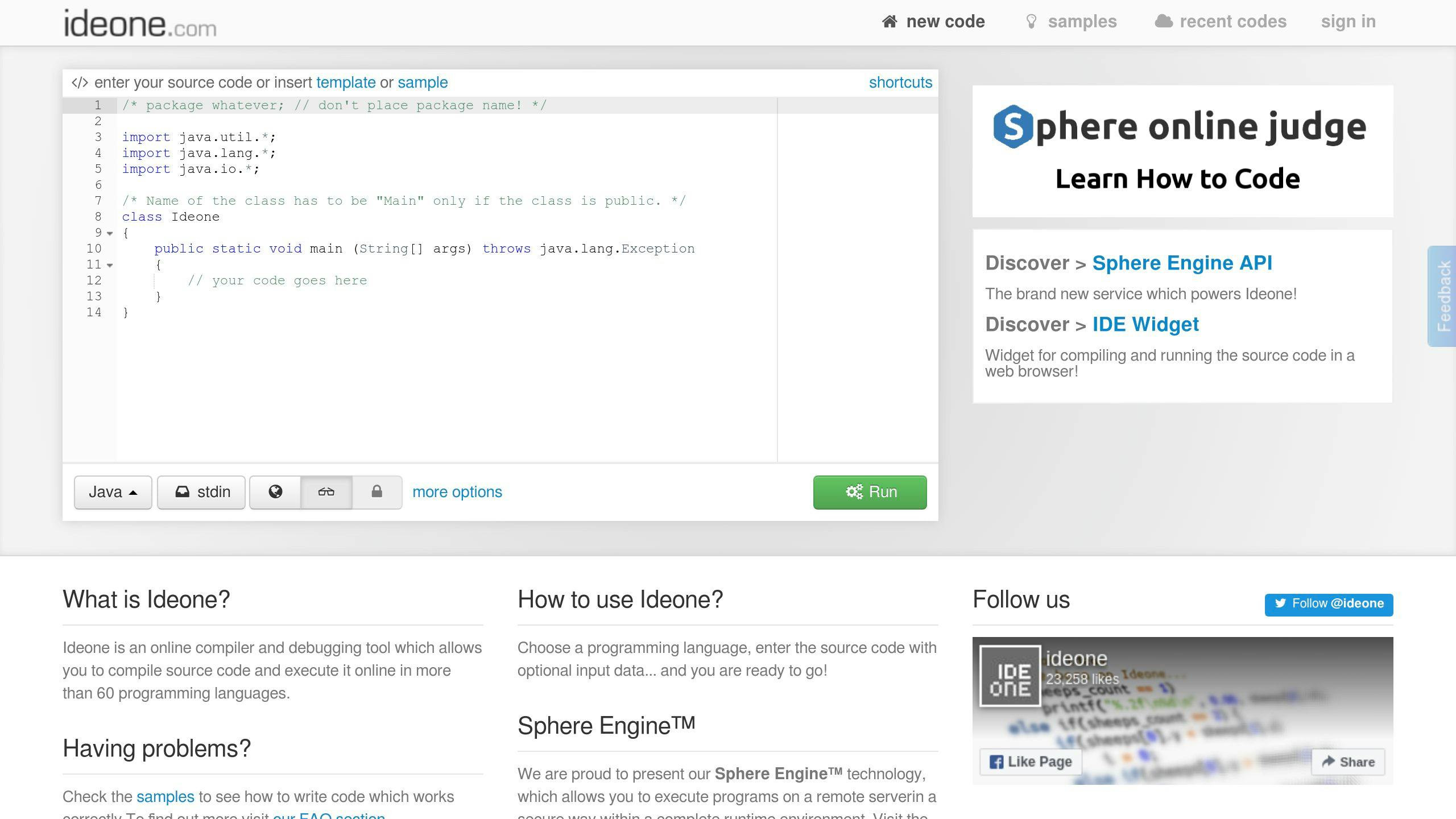Open the Sphere Engine API page
The image size is (1456, 819).
tap(1182, 263)
